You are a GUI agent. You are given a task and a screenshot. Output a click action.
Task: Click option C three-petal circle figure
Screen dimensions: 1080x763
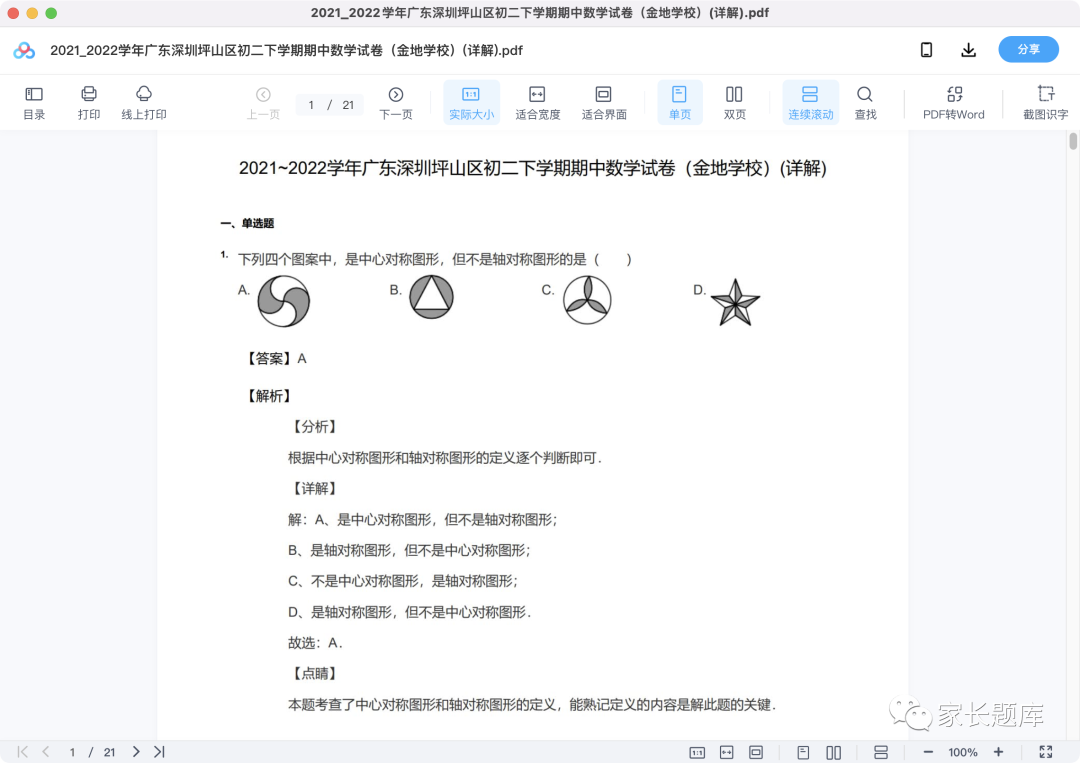tap(587, 300)
